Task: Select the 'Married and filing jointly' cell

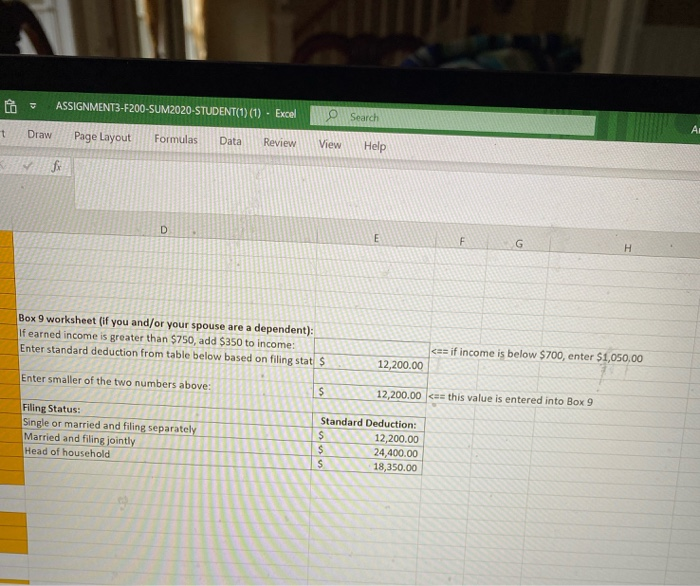Action: [79, 439]
